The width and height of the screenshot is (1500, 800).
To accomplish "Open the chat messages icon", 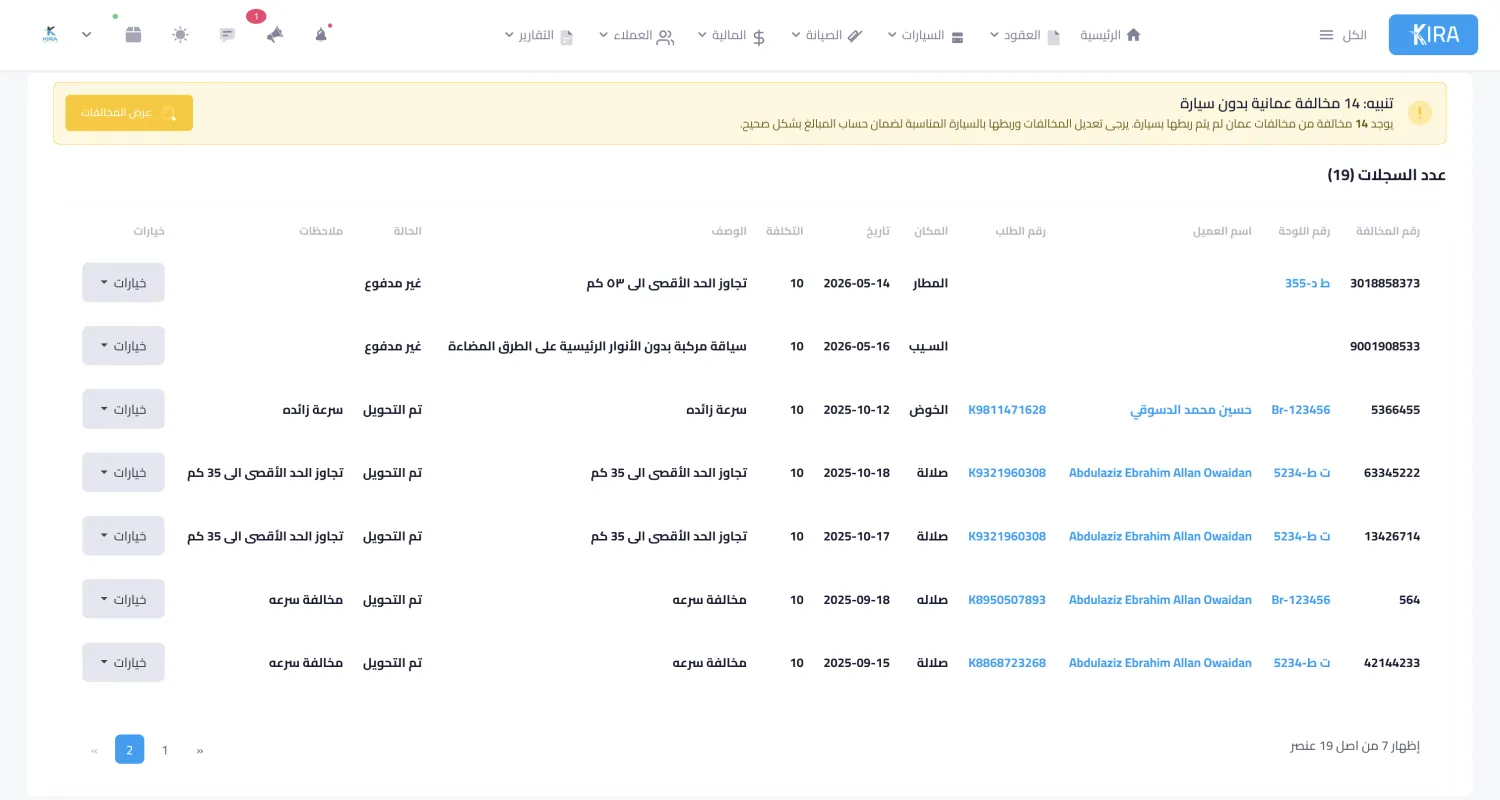I will (x=227, y=34).
